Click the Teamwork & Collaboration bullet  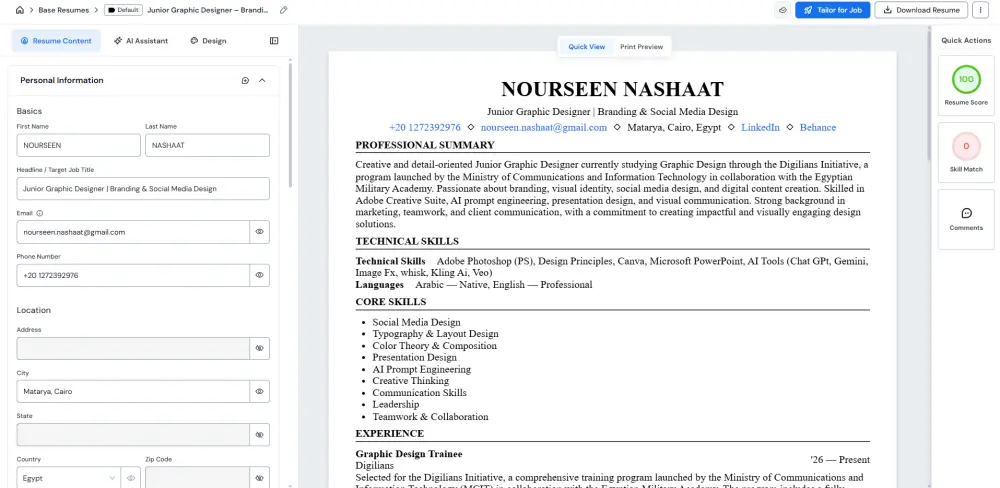pos(430,417)
